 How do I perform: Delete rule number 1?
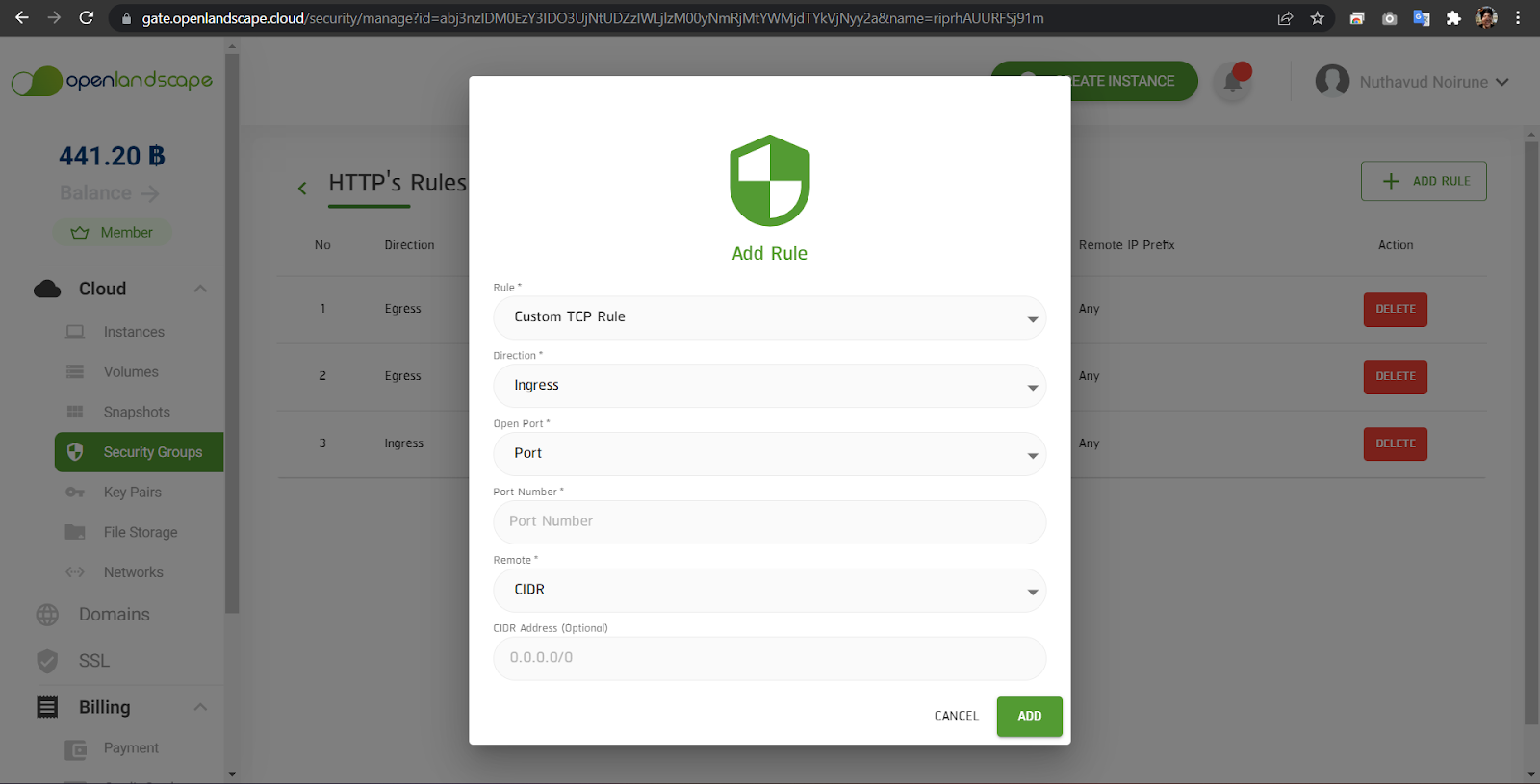[x=1395, y=310]
